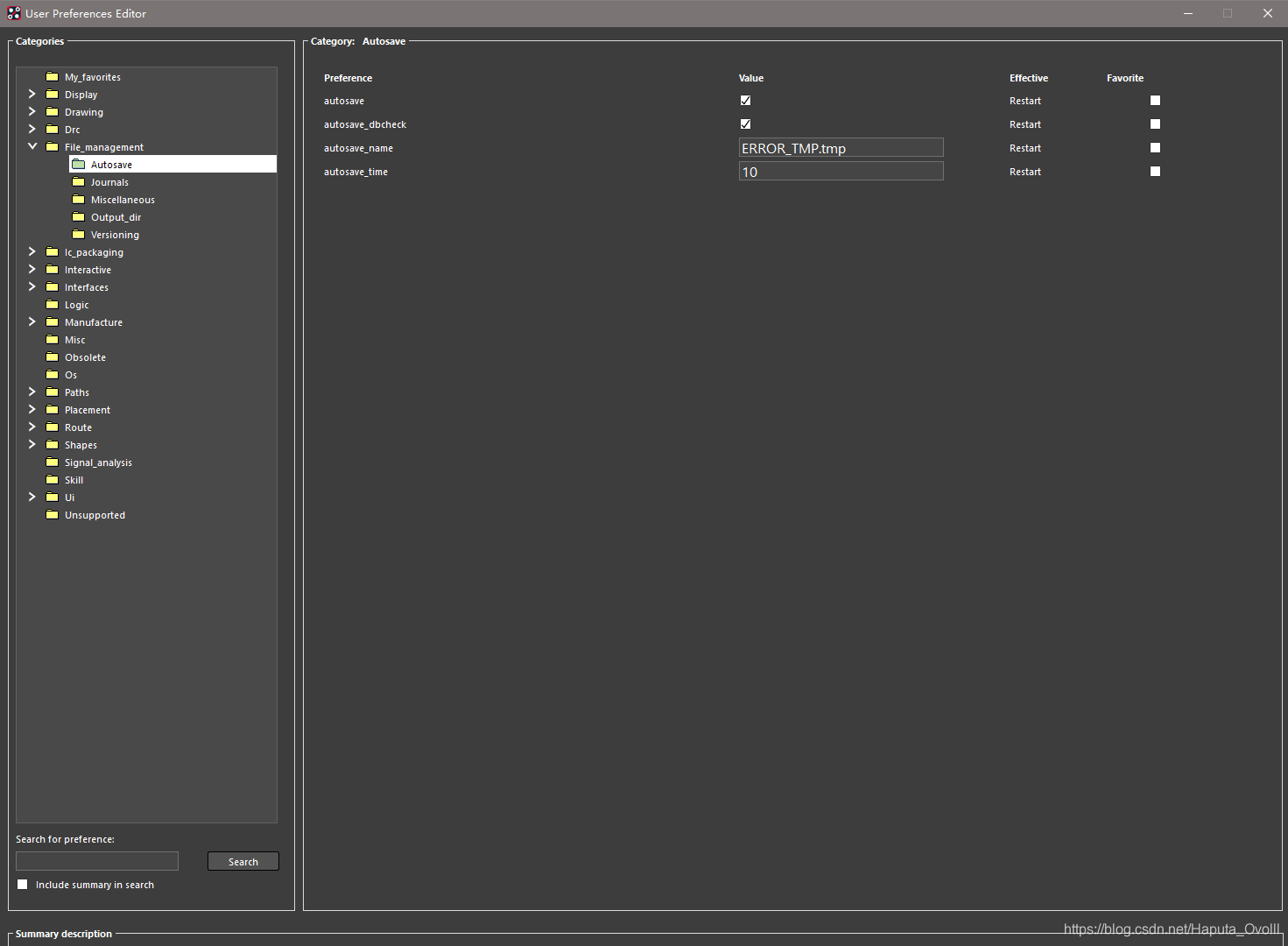Open the My_favorites category label
1288x946 pixels.
coord(93,77)
